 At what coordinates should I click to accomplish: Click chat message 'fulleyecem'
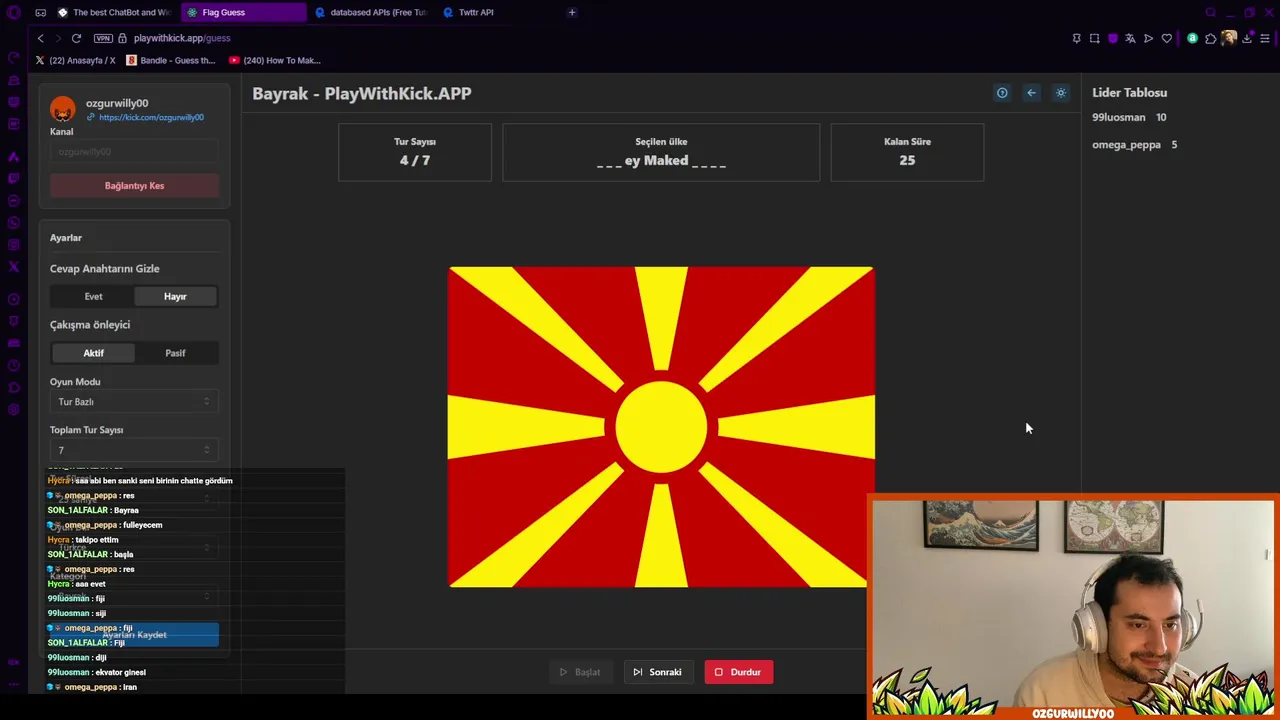click(x=142, y=525)
